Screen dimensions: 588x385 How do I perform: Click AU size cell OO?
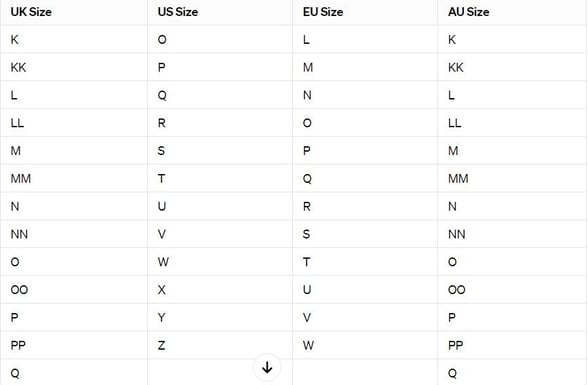(456, 290)
